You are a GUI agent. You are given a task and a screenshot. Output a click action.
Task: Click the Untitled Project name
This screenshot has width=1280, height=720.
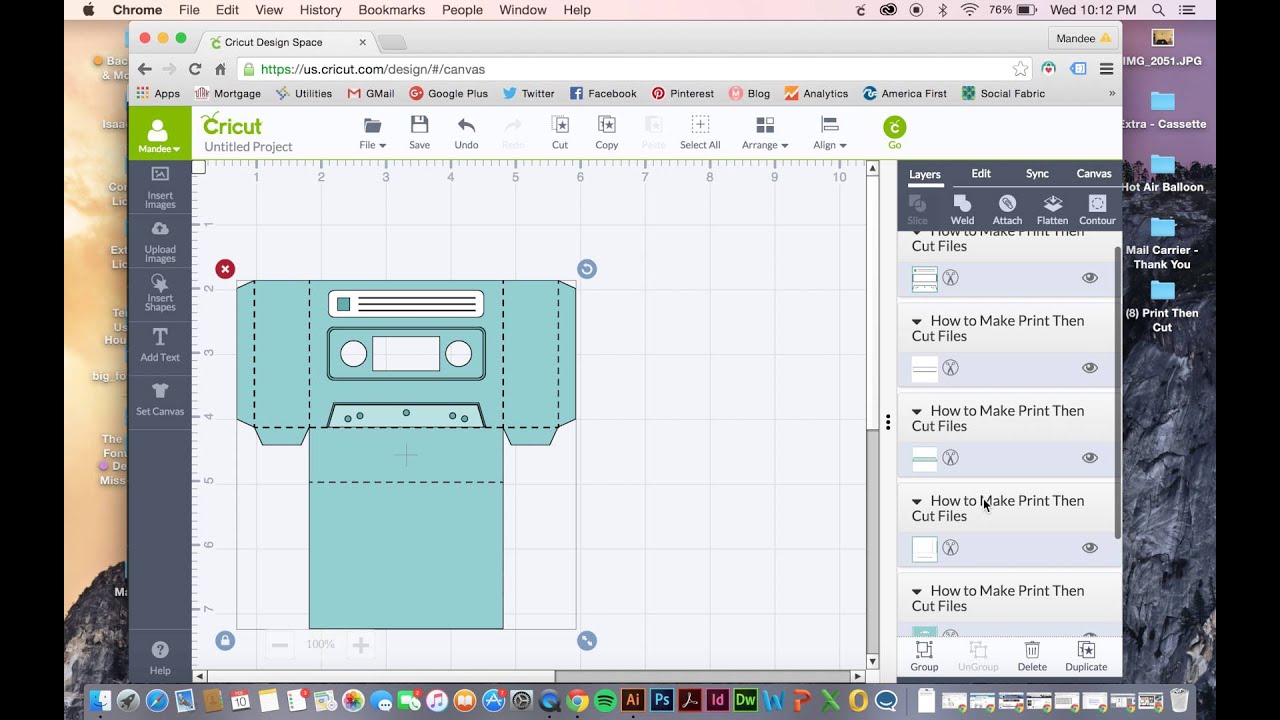tap(248, 147)
